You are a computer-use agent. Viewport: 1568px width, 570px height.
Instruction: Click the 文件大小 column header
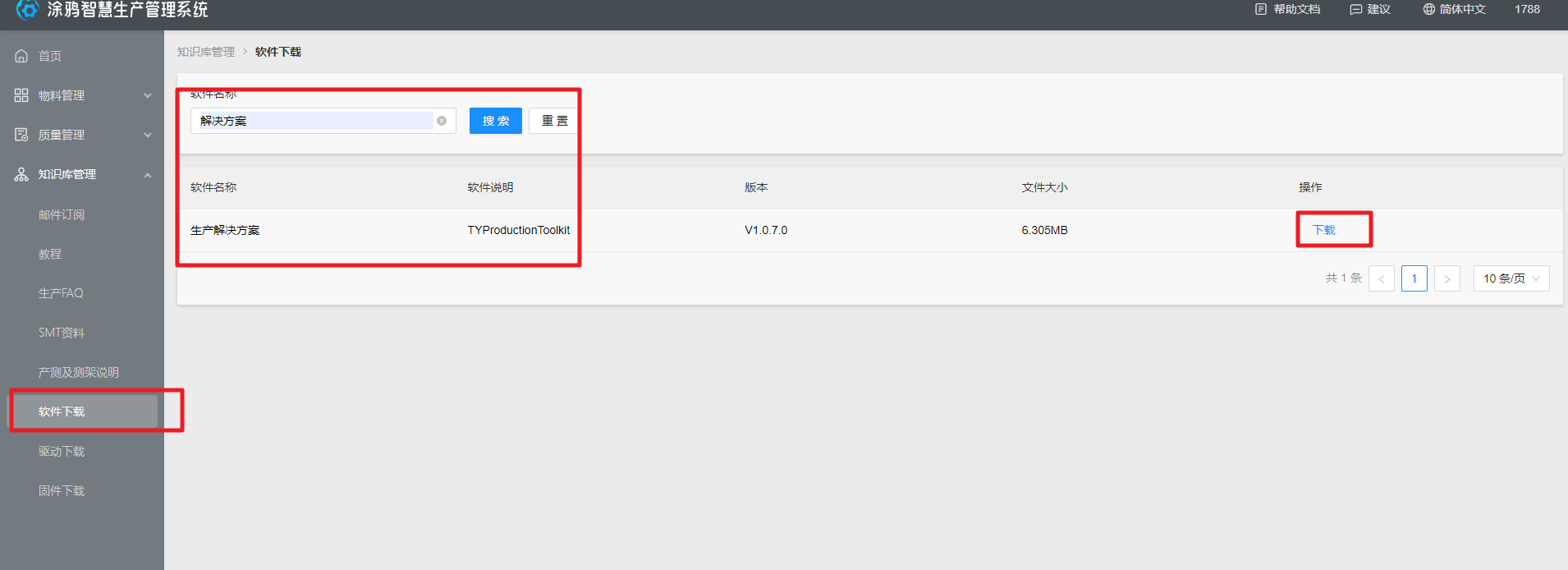tap(1044, 187)
